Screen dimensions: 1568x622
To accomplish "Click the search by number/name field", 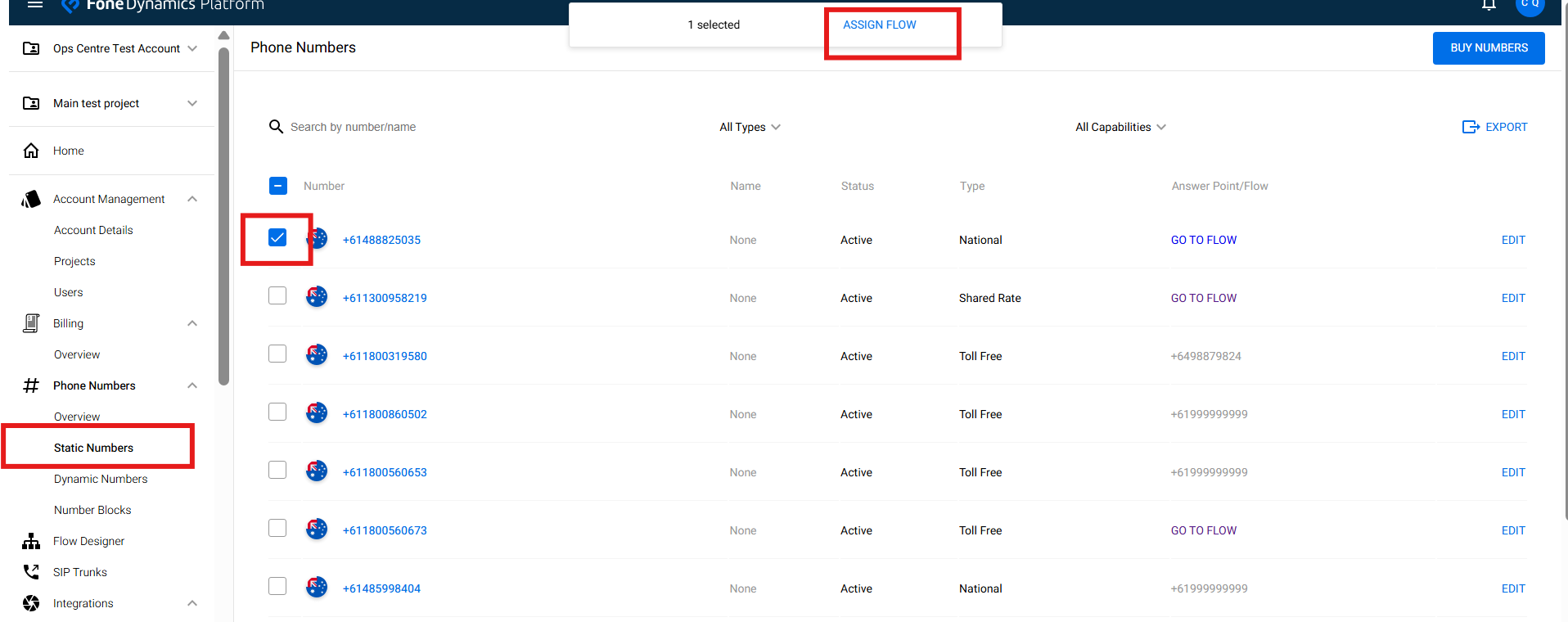I will point(354,127).
